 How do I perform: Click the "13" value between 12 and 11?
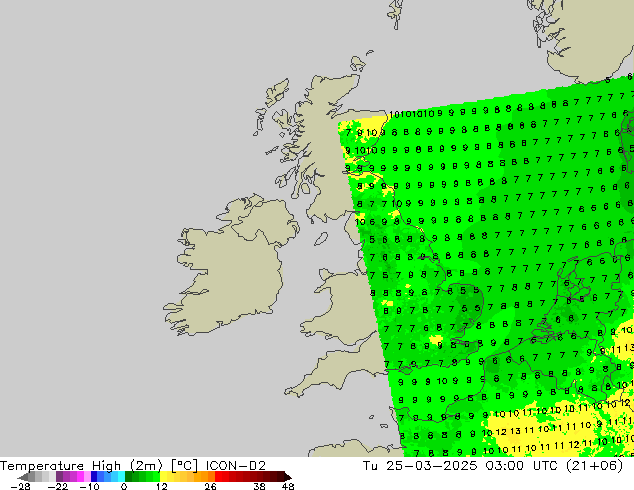[x=515, y=431]
